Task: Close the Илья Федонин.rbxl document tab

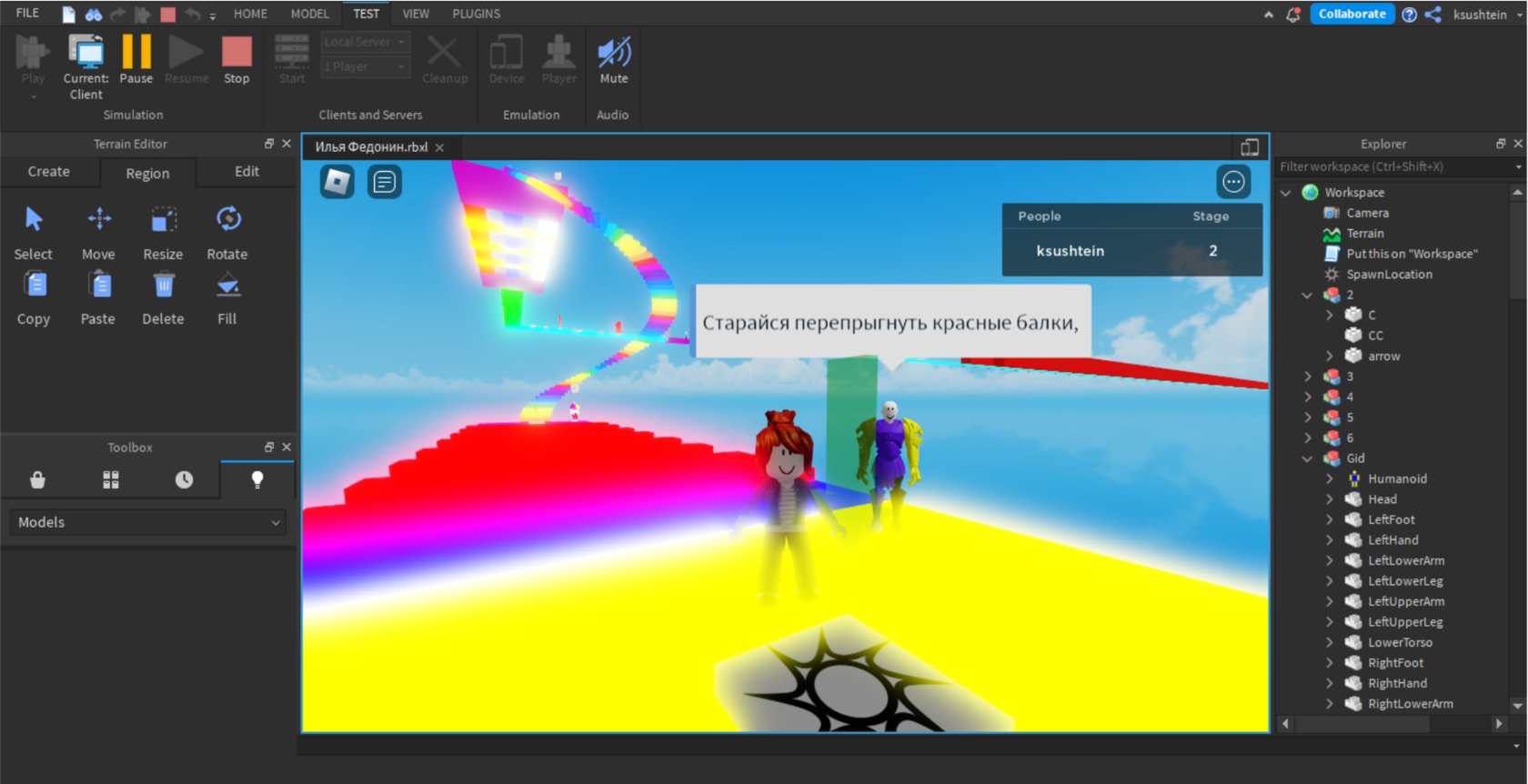Action: [x=439, y=147]
